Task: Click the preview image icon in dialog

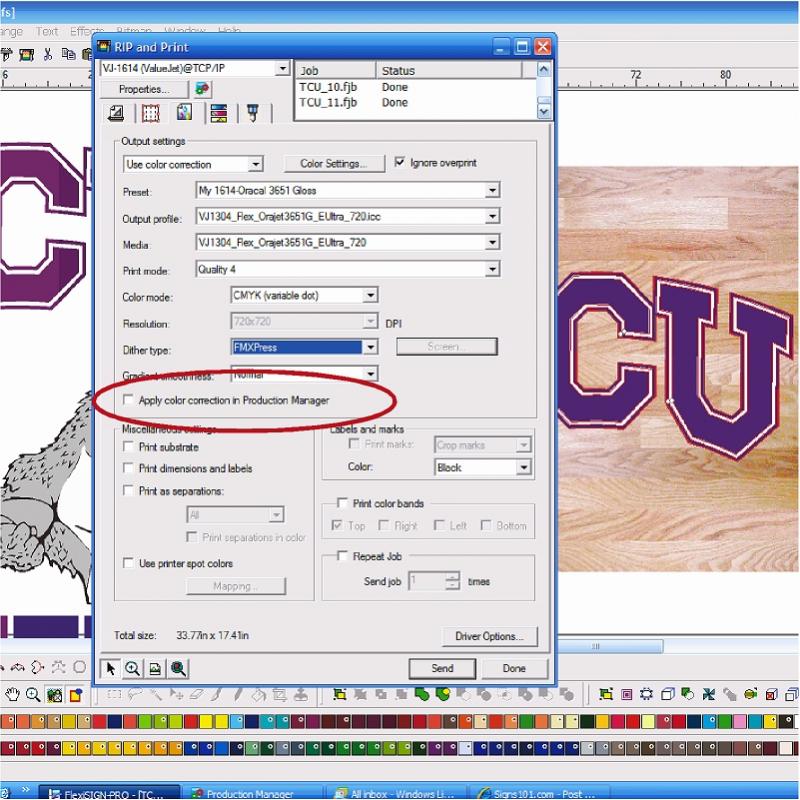Action: (155, 668)
